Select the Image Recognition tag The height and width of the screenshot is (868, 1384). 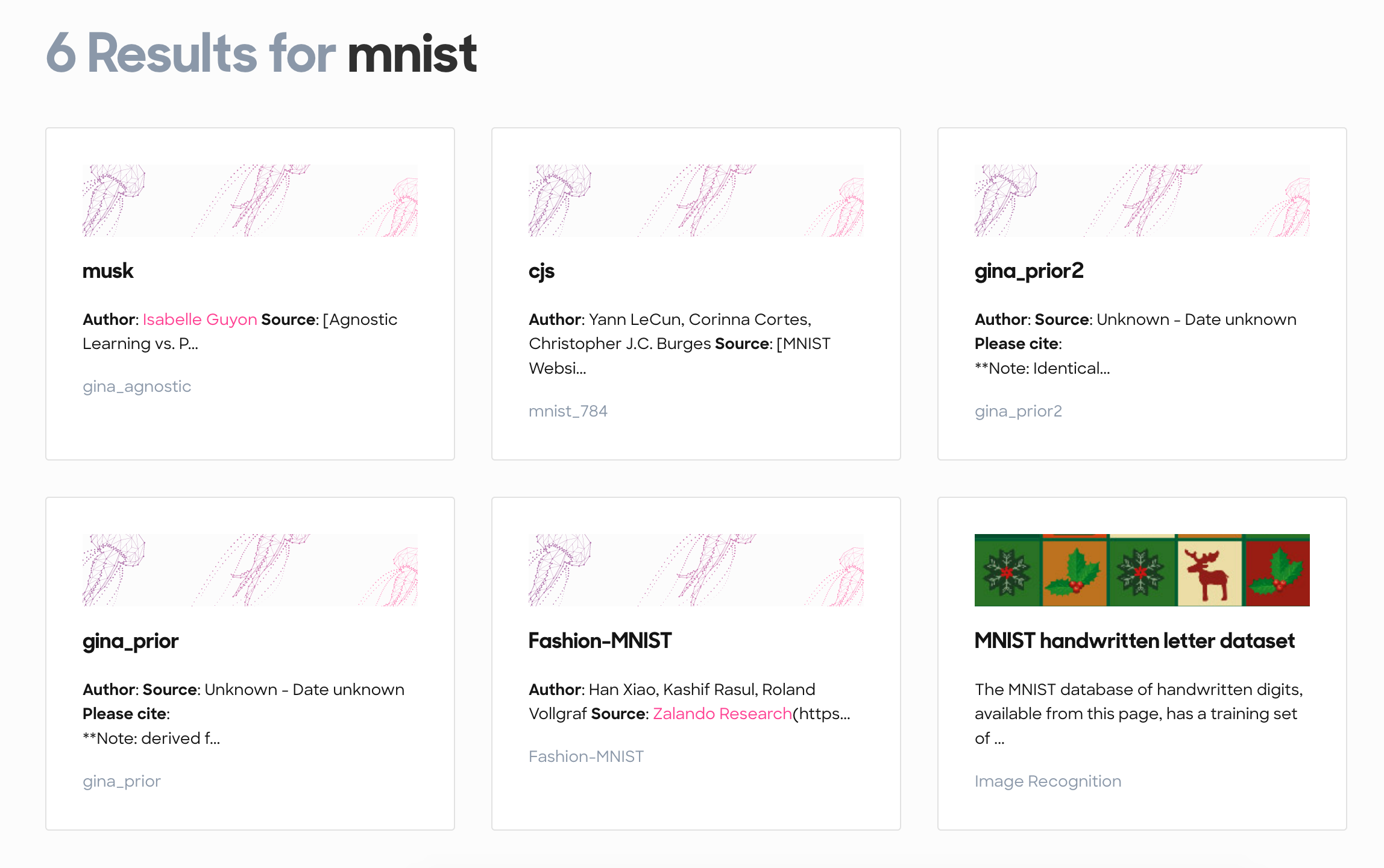(1048, 781)
